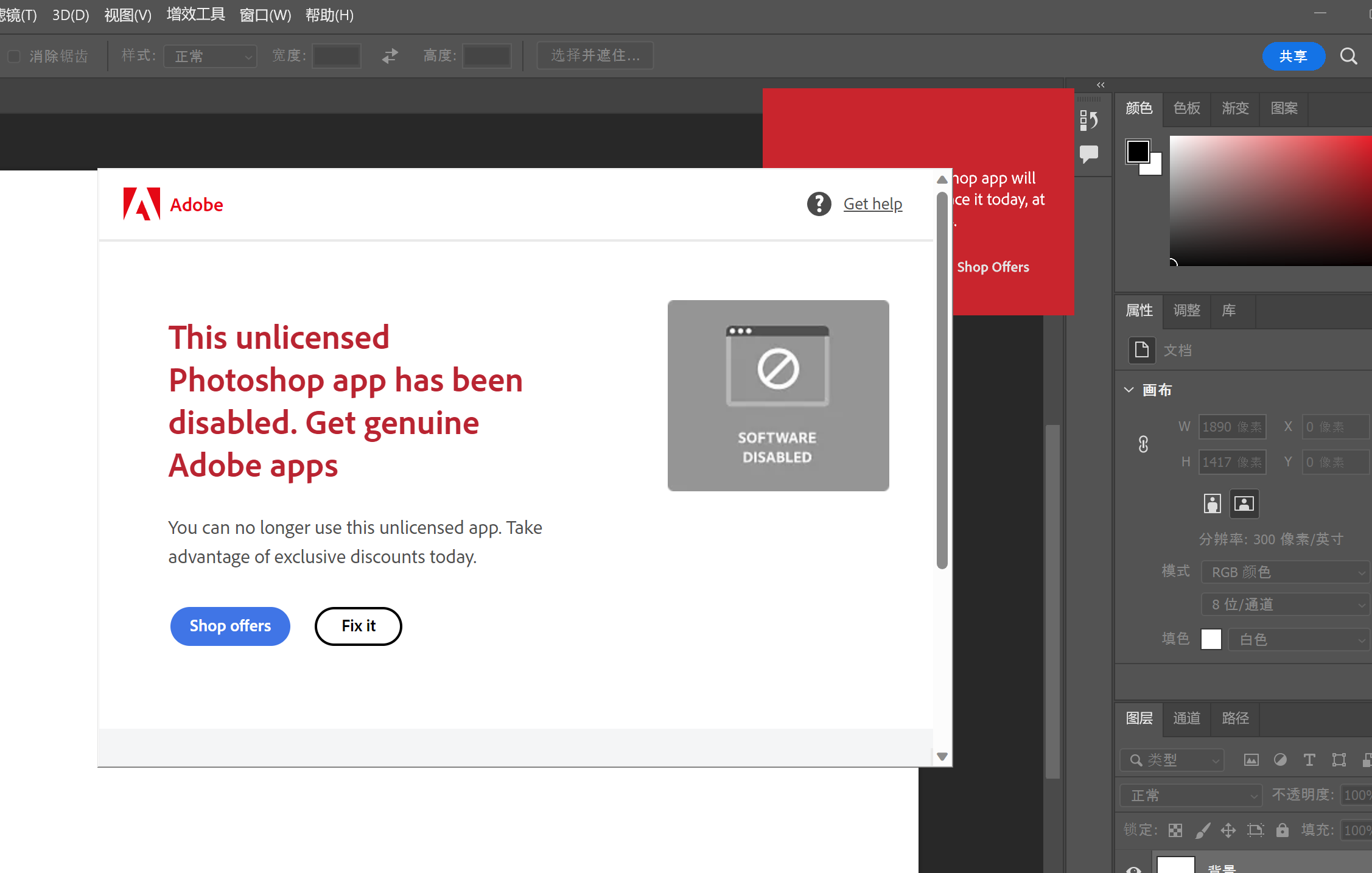
Task: Lock all padlock icon in Layers panel
Action: point(1283,830)
